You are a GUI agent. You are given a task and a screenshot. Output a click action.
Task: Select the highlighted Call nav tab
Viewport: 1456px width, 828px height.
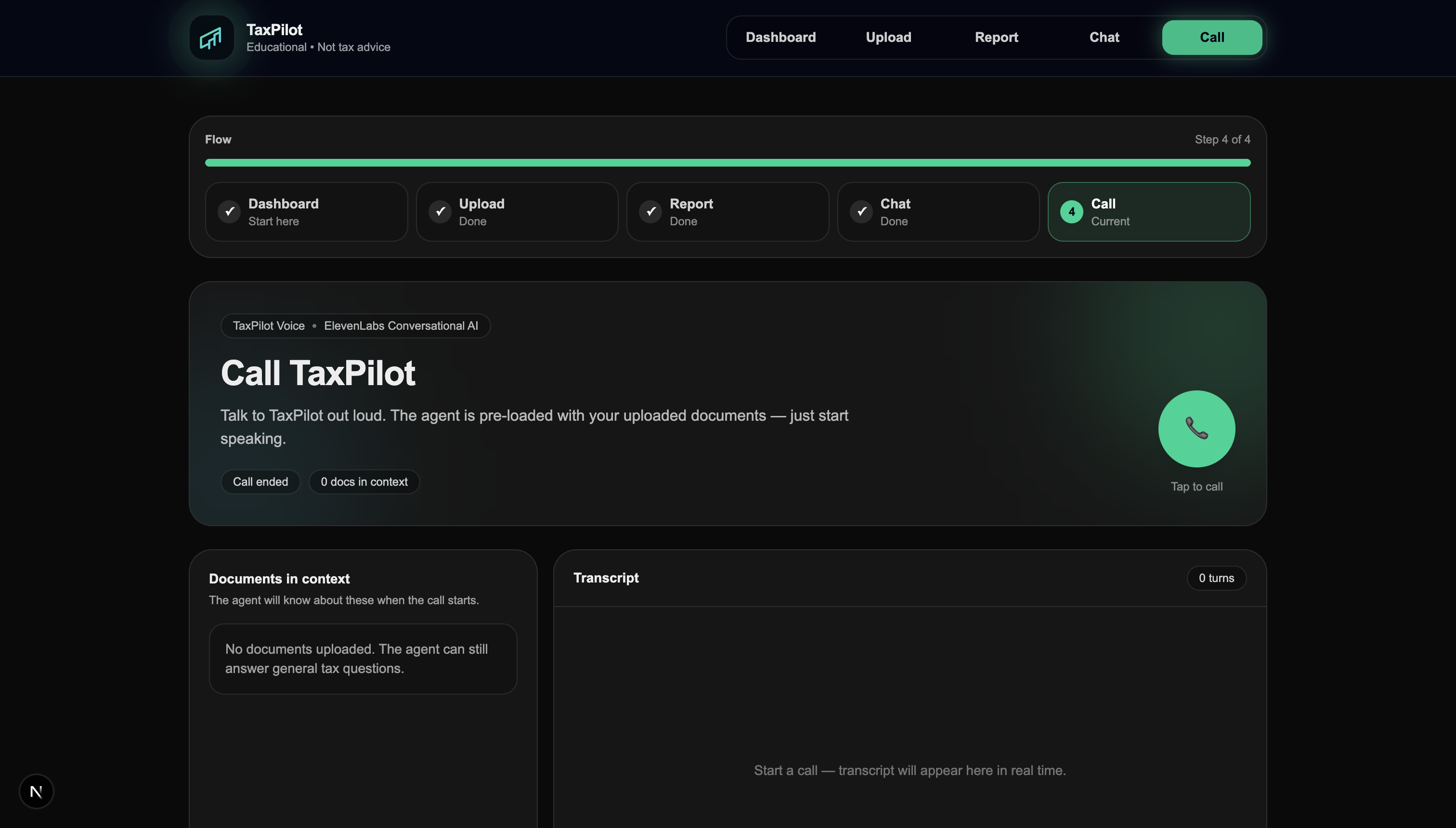click(x=1211, y=38)
